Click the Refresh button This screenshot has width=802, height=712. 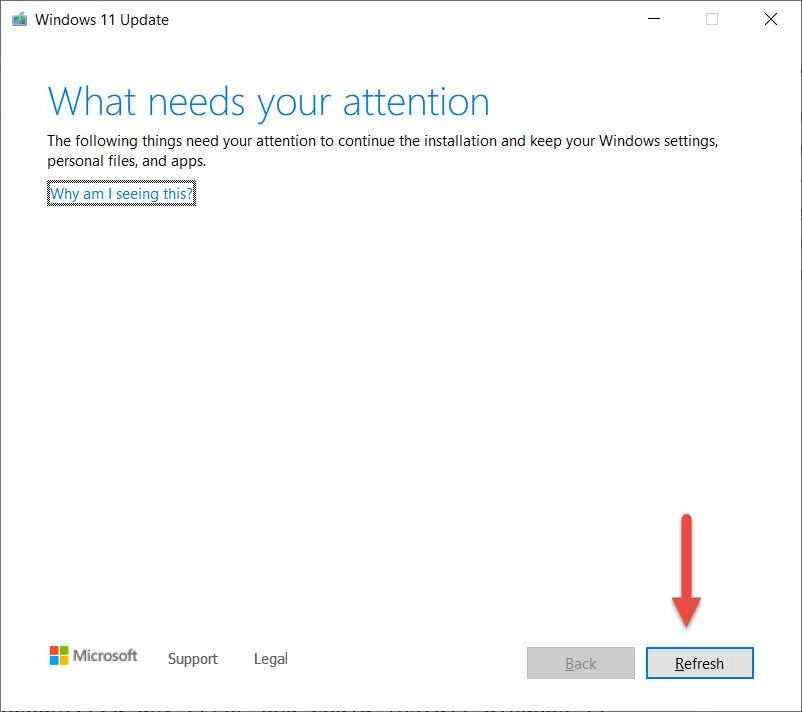coord(699,663)
